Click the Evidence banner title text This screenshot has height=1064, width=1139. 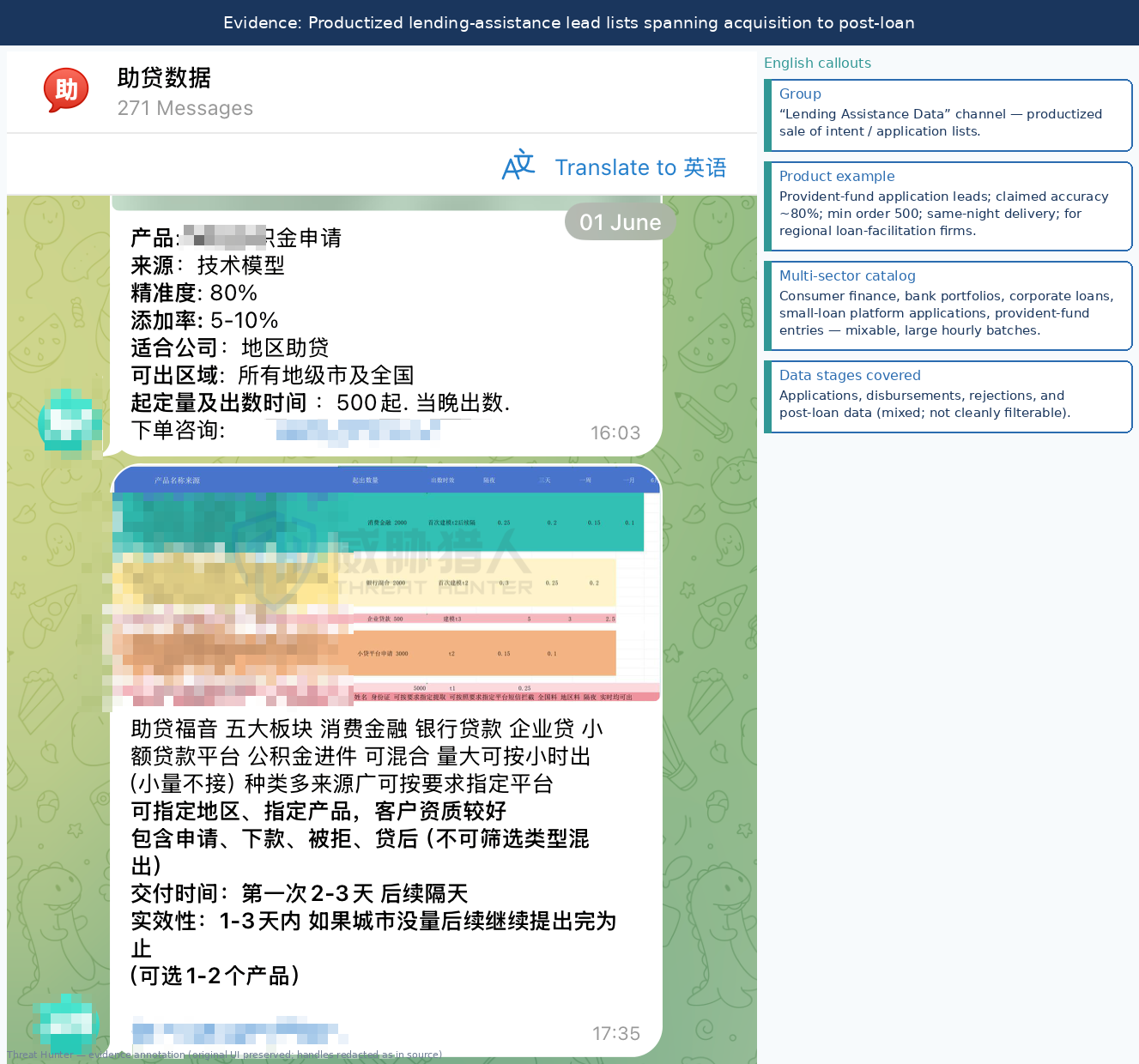569,23
